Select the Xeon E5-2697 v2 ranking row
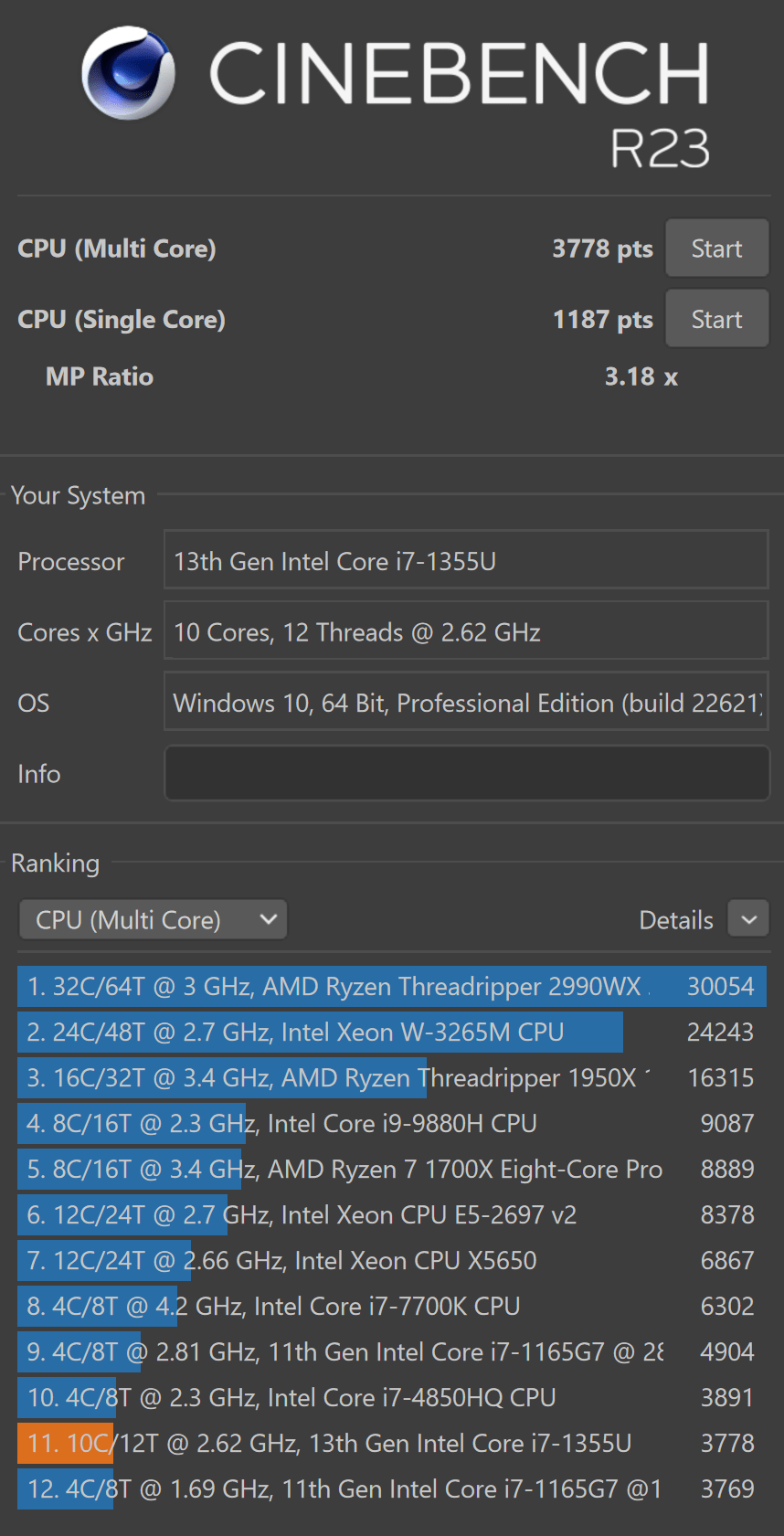This screenshot has width=784, height=1536. (x=391, y=1215)
